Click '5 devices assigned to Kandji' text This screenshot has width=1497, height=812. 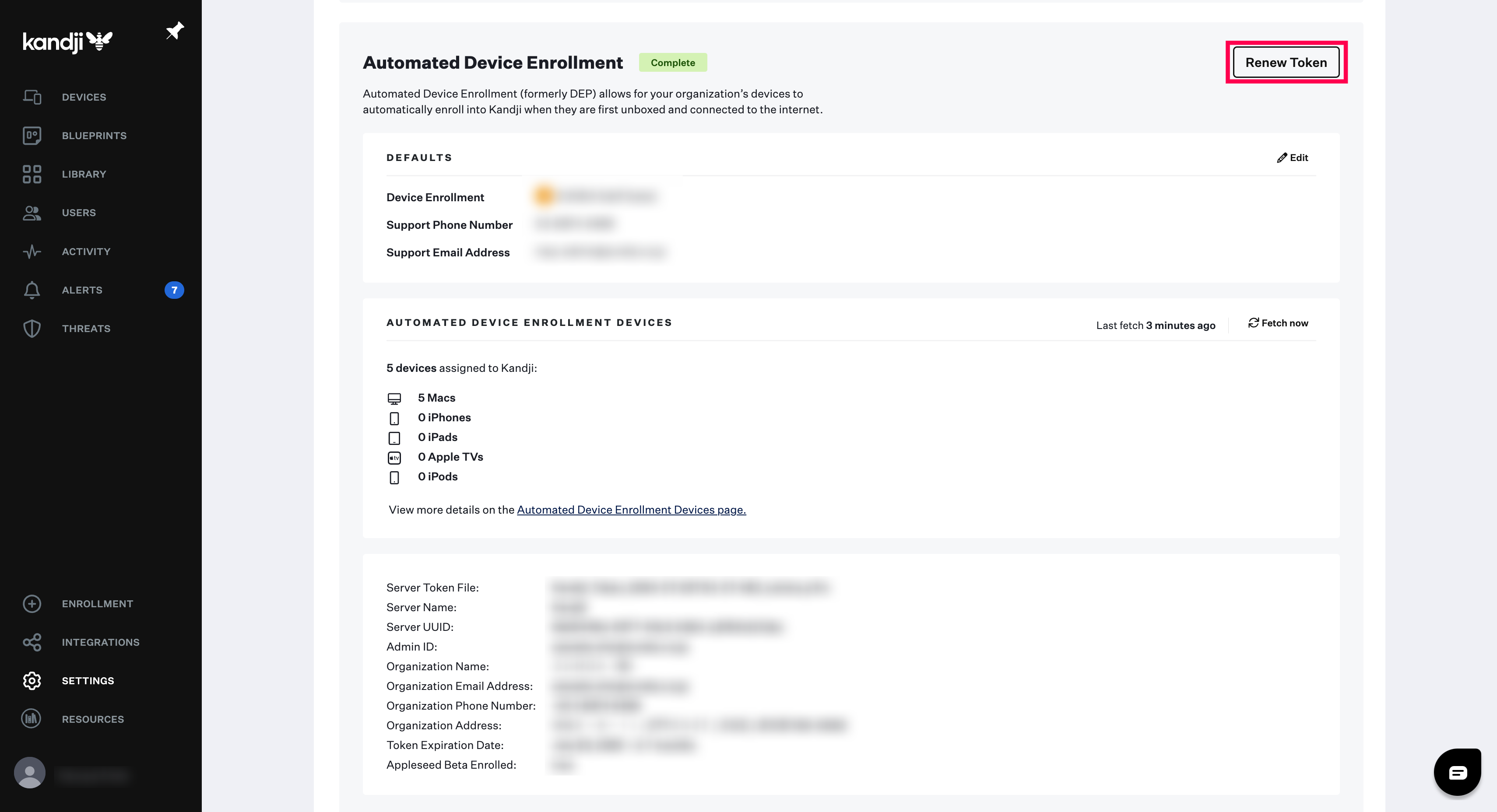pos(461,368)
